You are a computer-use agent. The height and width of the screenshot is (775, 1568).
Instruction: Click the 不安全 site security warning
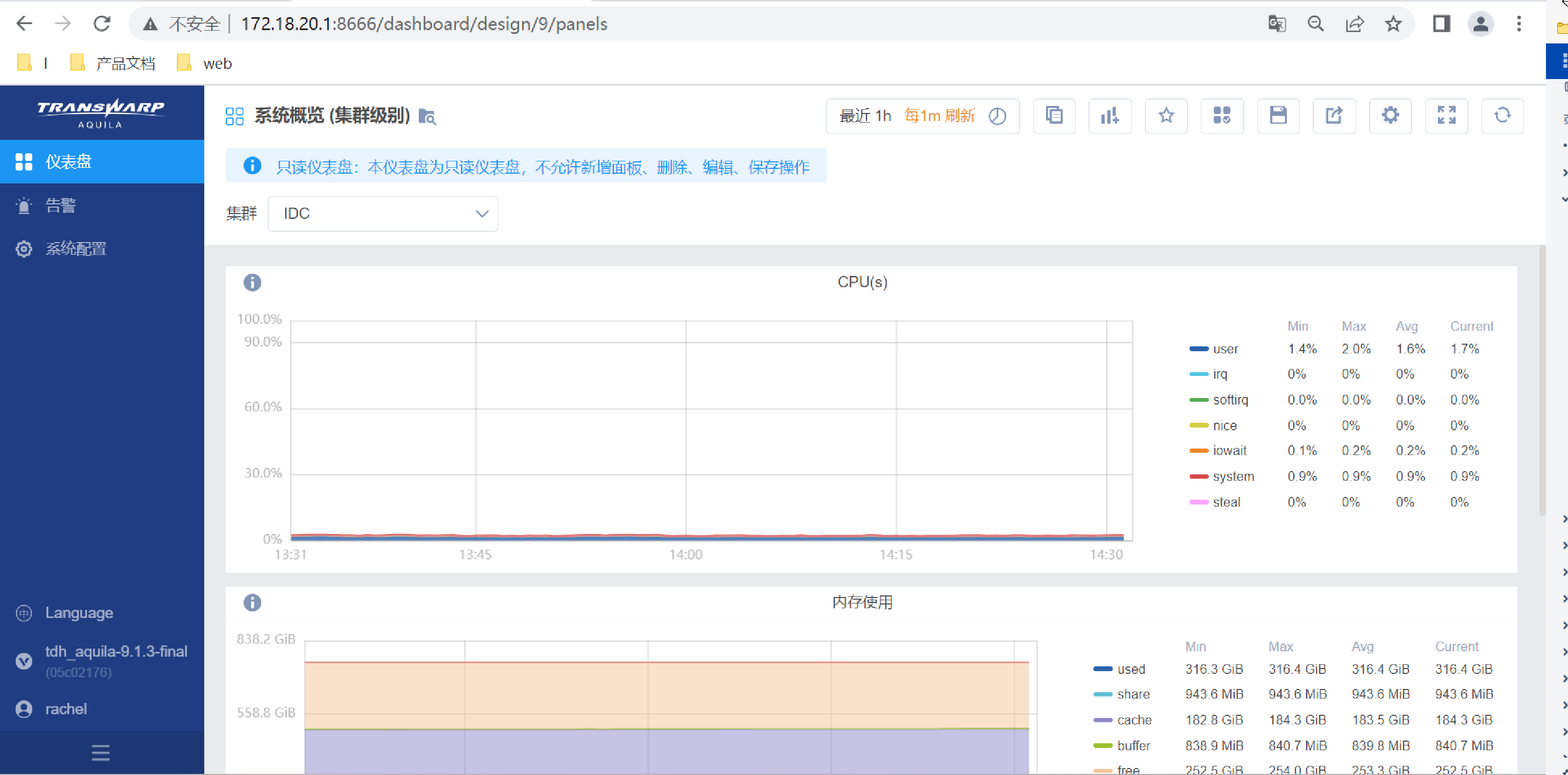click(x=181, y=24)
